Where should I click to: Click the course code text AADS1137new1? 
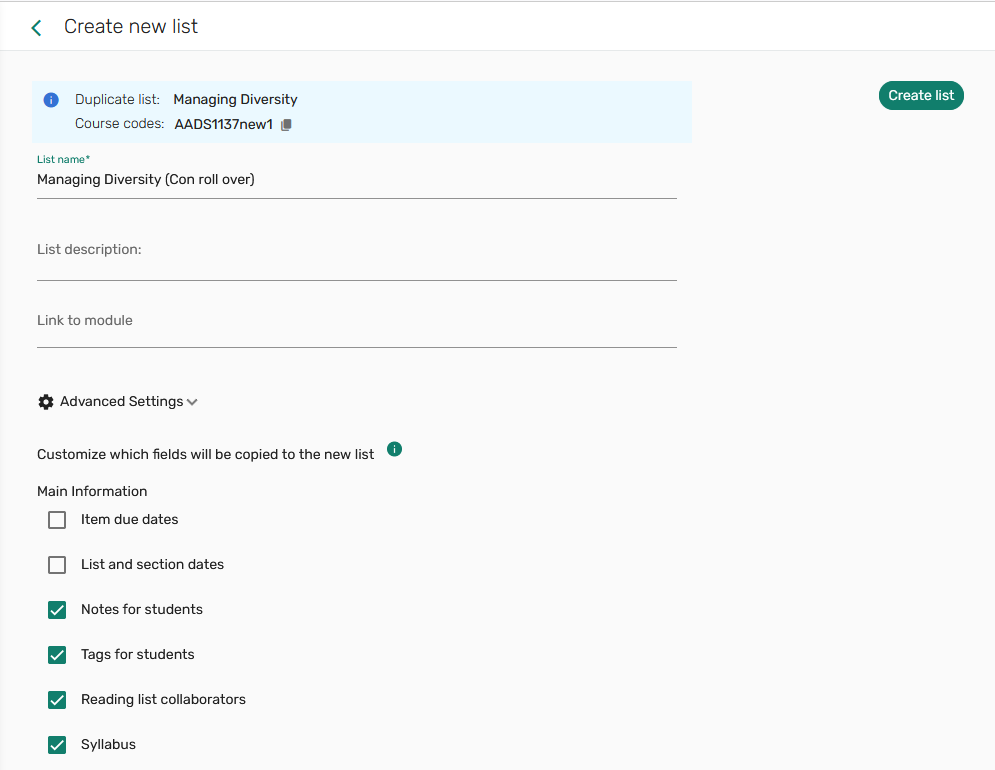pos(222,124)
